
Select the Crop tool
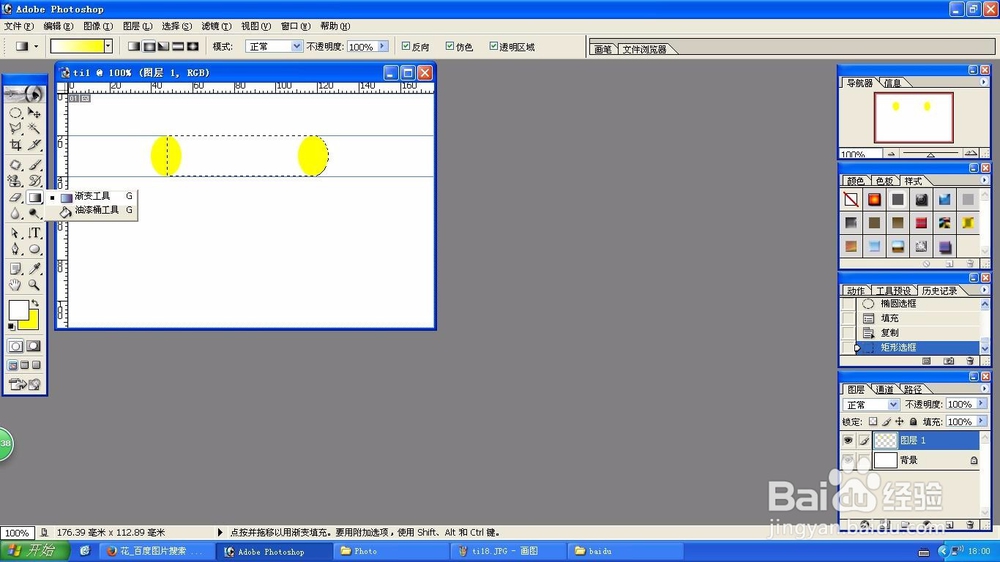tap(15, 145)
